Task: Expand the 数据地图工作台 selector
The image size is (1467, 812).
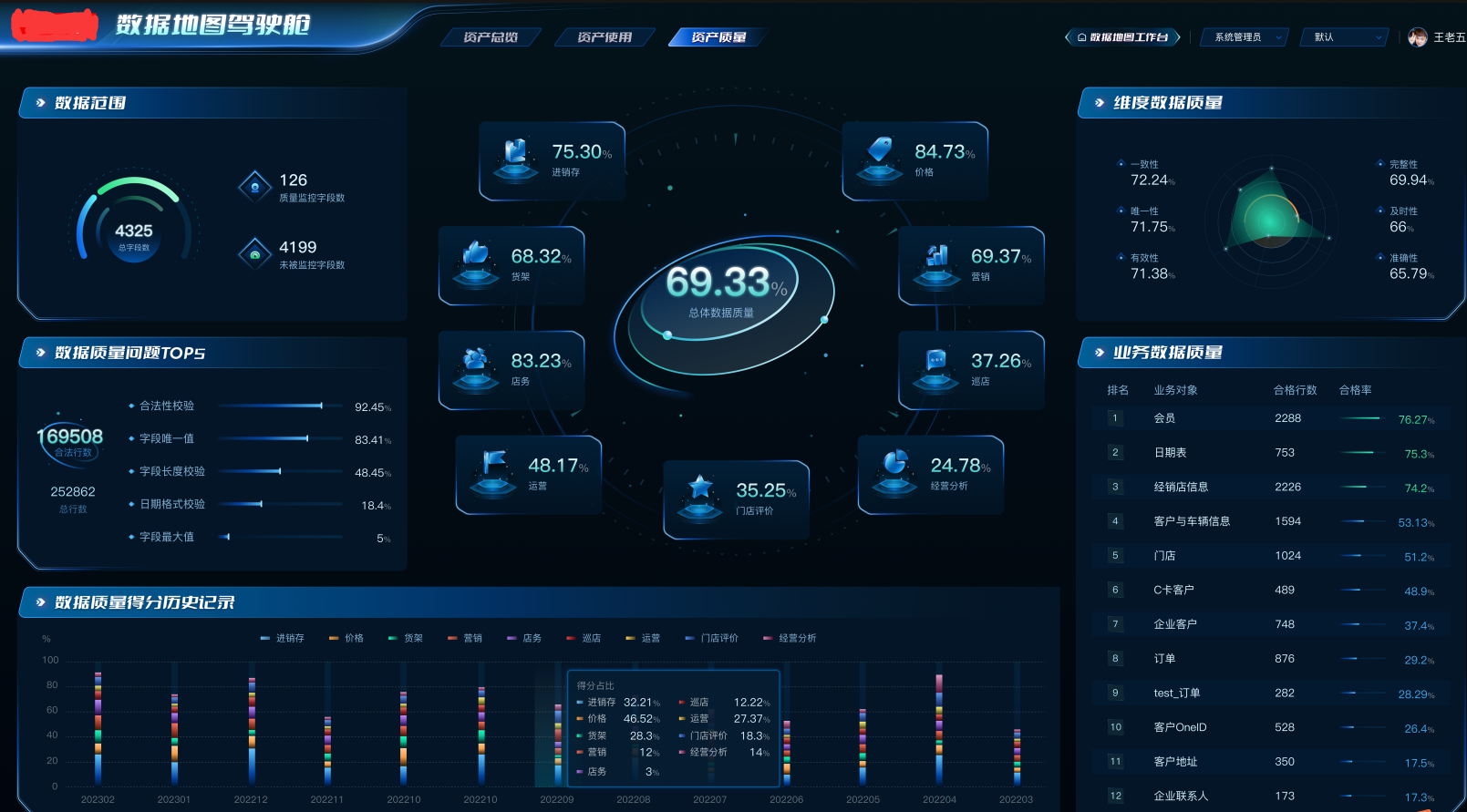Action: coord(1122,37)
